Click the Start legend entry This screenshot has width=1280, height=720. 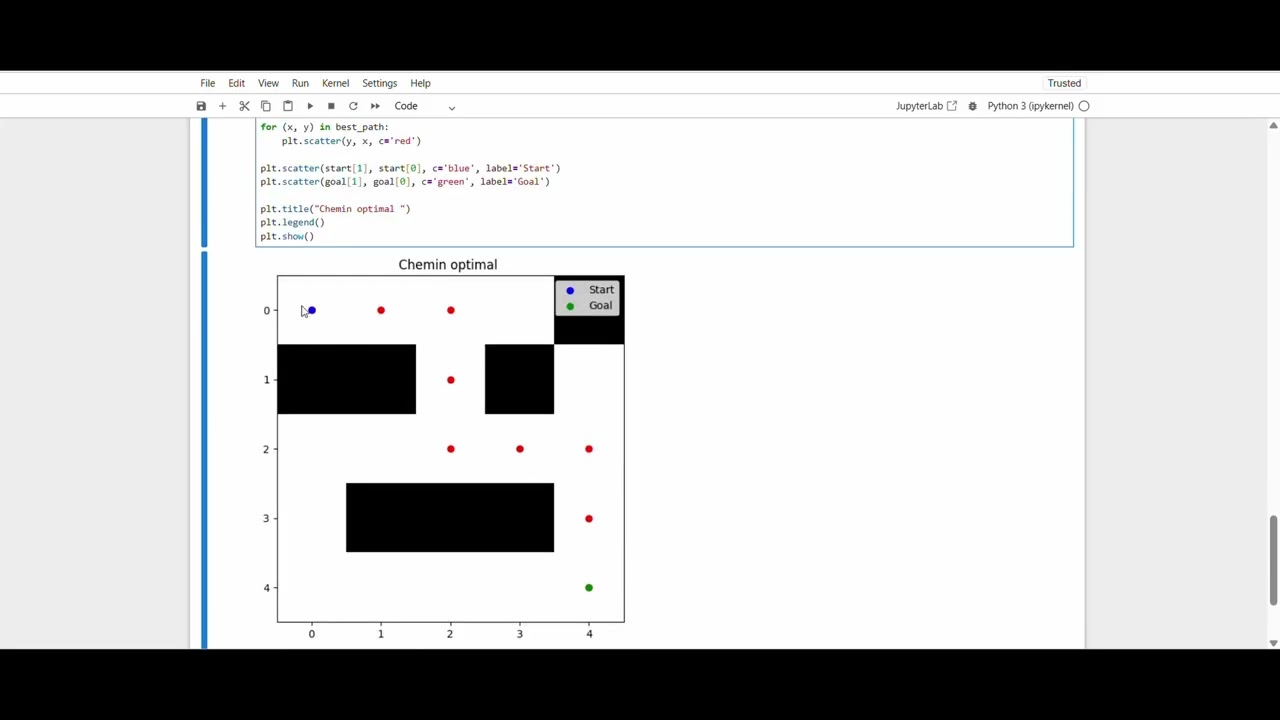click(x=590, y=290)
